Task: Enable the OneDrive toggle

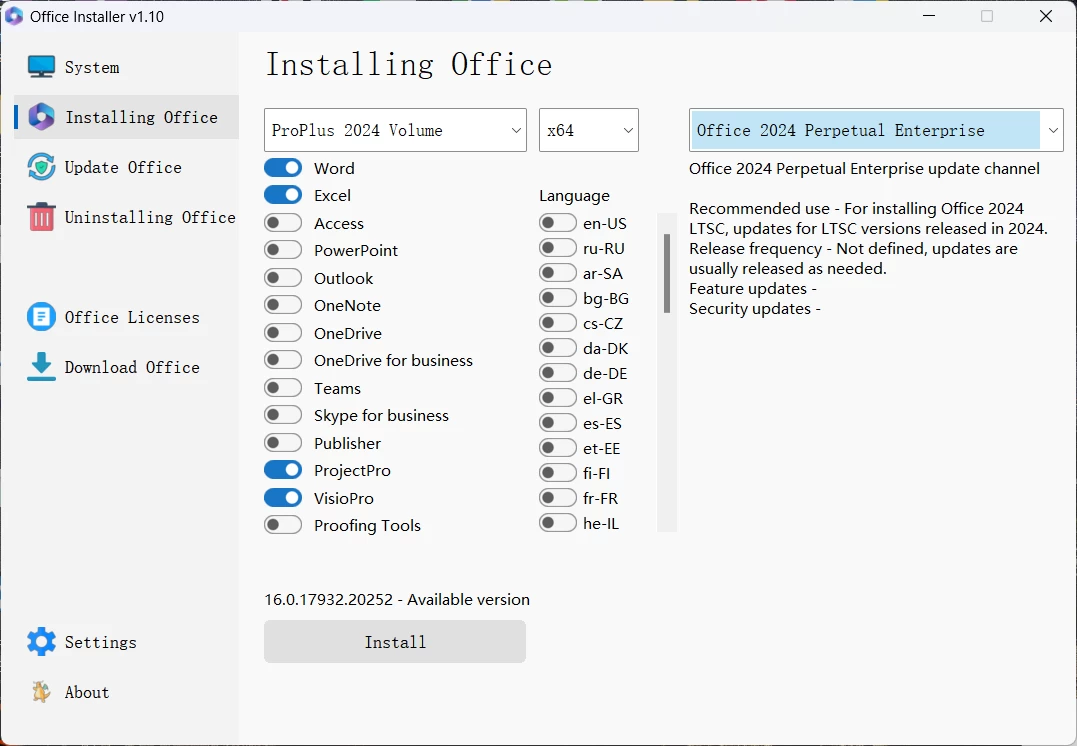Action: pyautogui.click(x=283, y=332)
